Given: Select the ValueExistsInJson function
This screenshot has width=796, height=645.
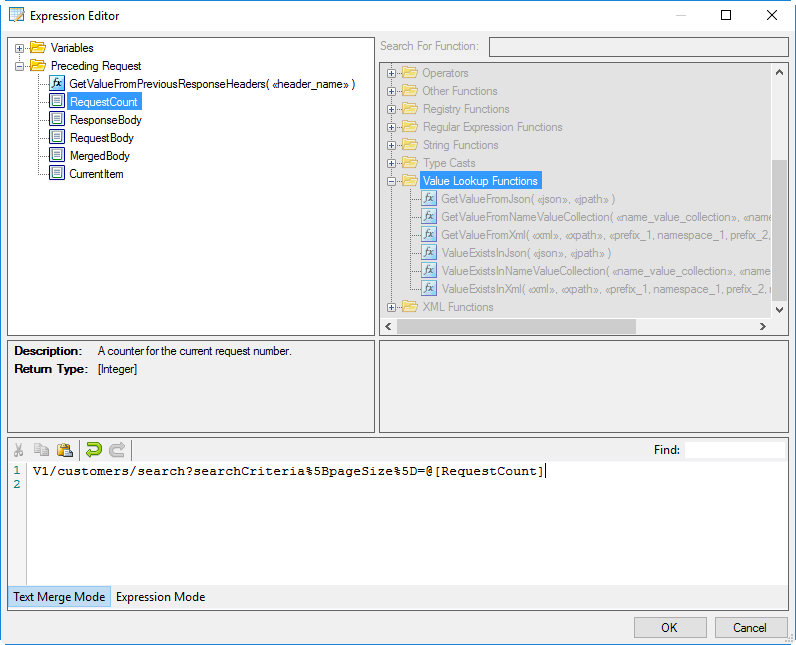Looking at the screenshot, I should (x=526, y=253).
